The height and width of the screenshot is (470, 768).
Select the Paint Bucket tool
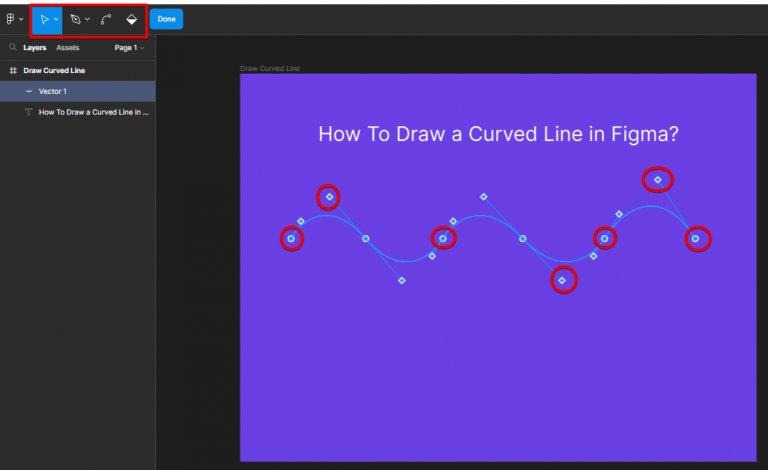click(x=131, y=19)
